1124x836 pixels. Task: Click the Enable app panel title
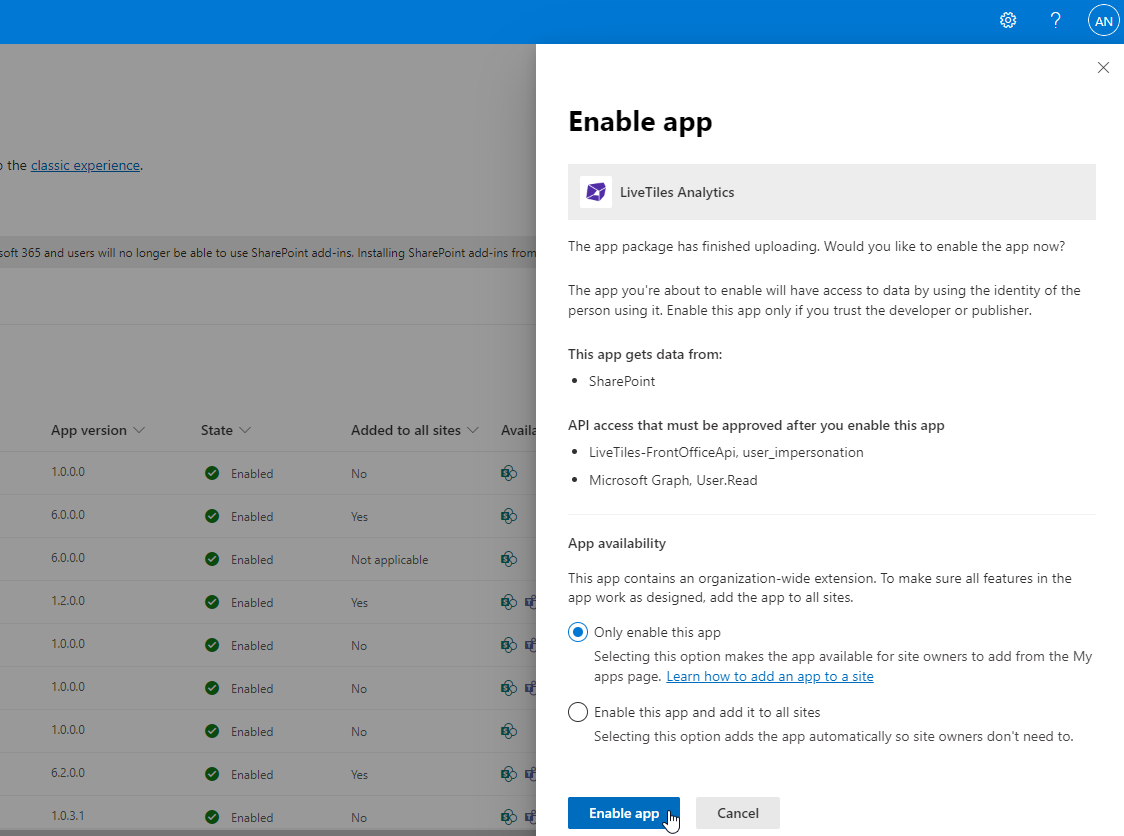640,122
